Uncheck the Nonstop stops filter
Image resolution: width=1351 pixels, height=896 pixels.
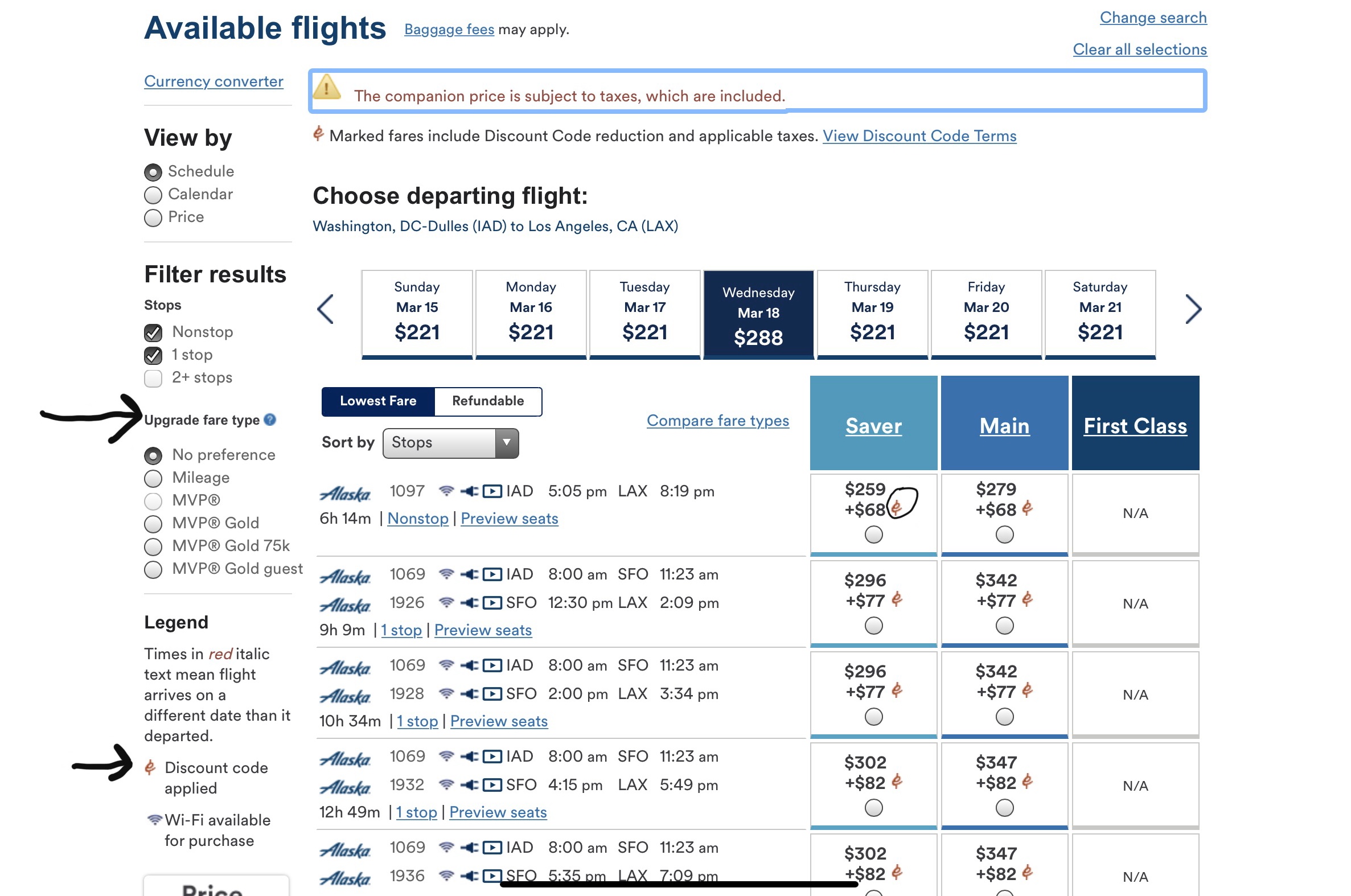[153, 332]
